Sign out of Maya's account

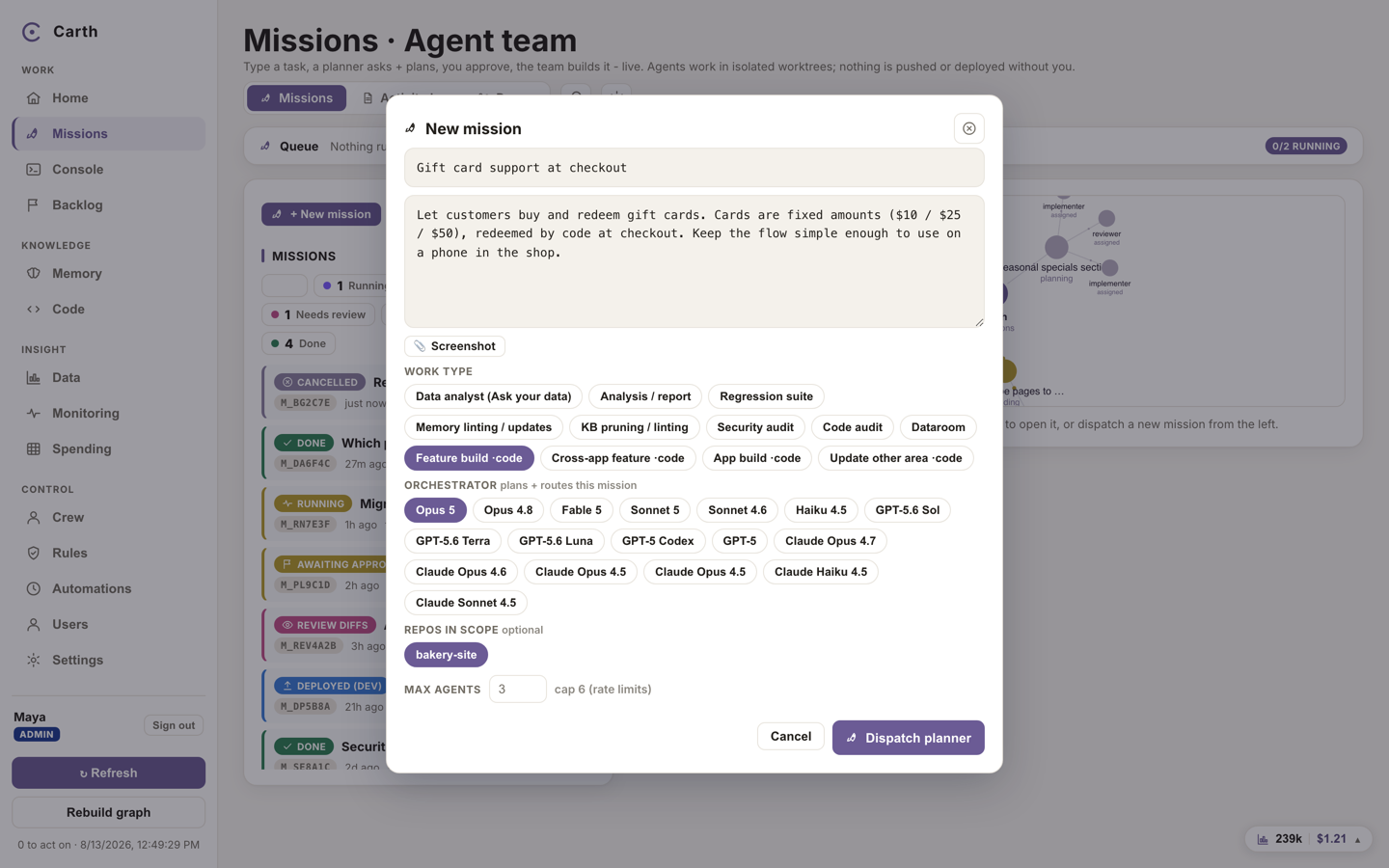tap(174, 725)
